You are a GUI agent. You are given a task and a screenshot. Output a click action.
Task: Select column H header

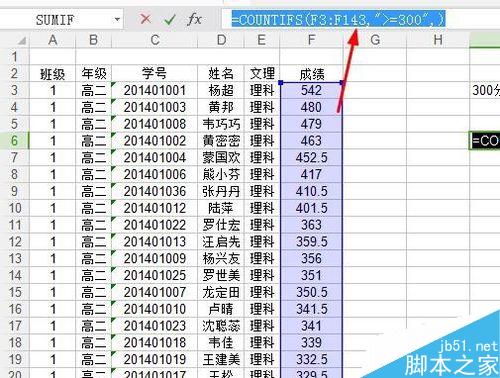(x=438, y=40)
